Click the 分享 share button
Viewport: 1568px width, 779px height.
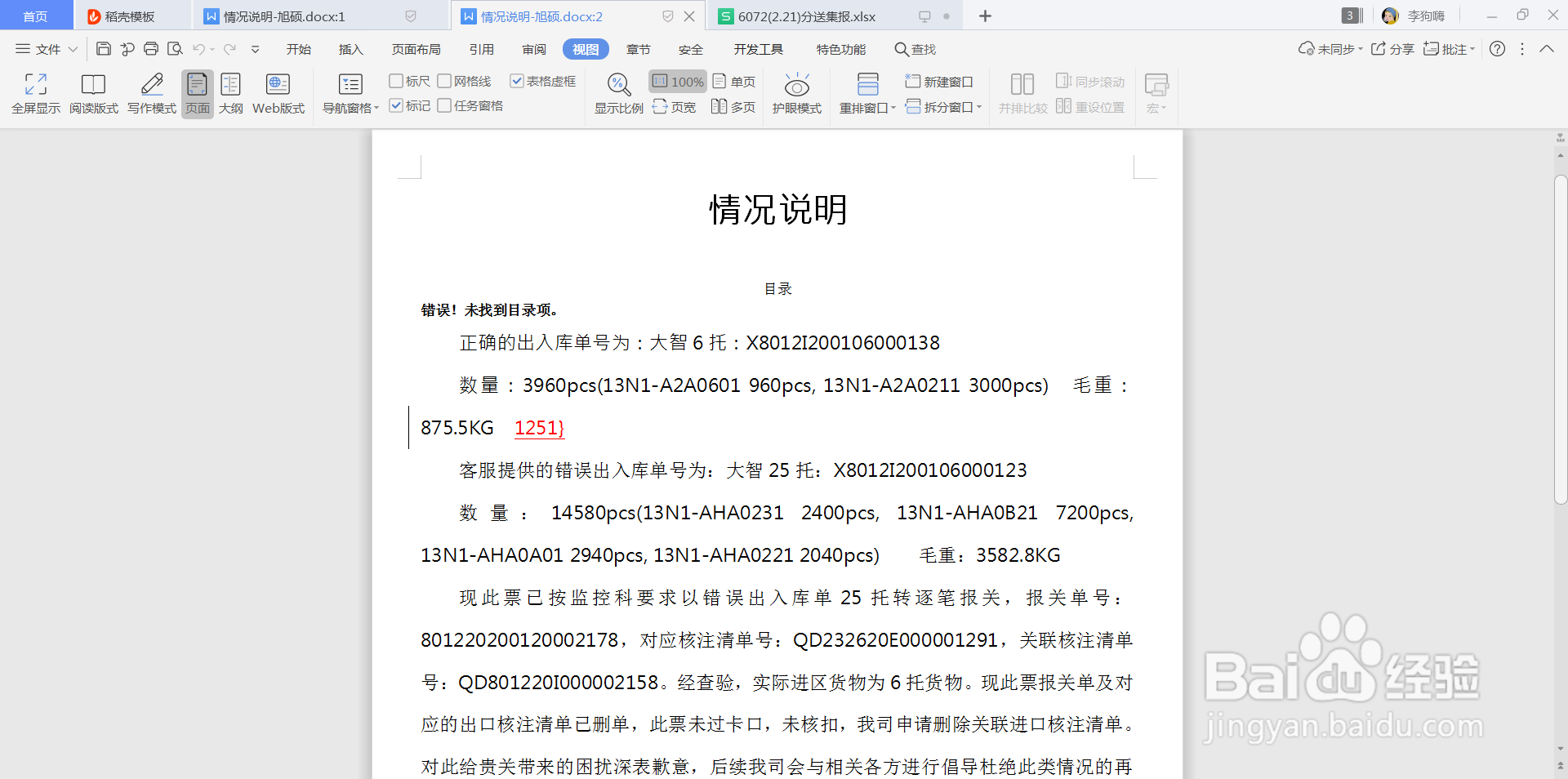pyautogui.click(x=1391, y=49)
